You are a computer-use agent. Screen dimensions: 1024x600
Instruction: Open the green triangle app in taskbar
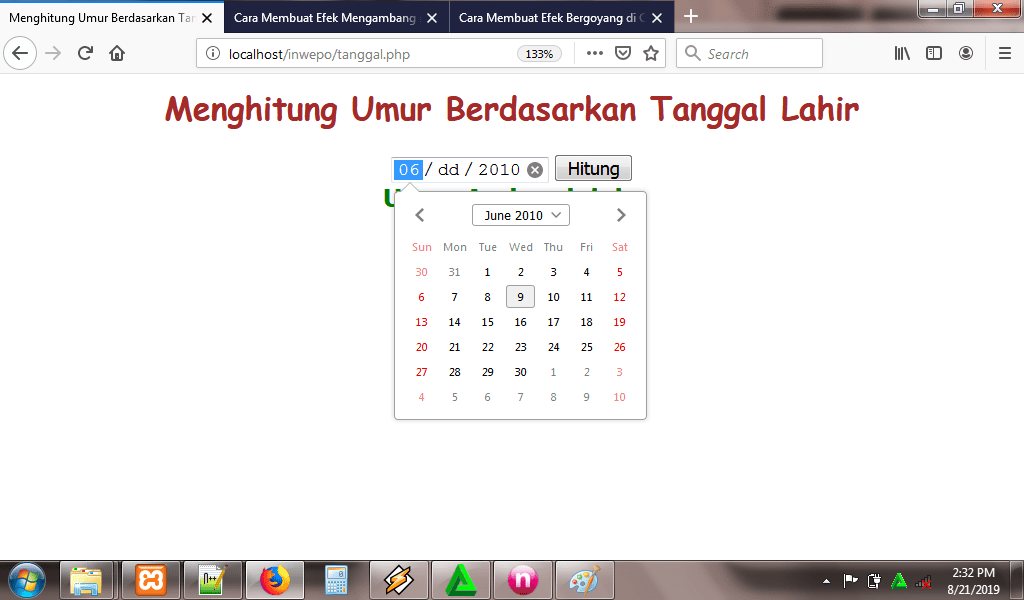point(461,580)
